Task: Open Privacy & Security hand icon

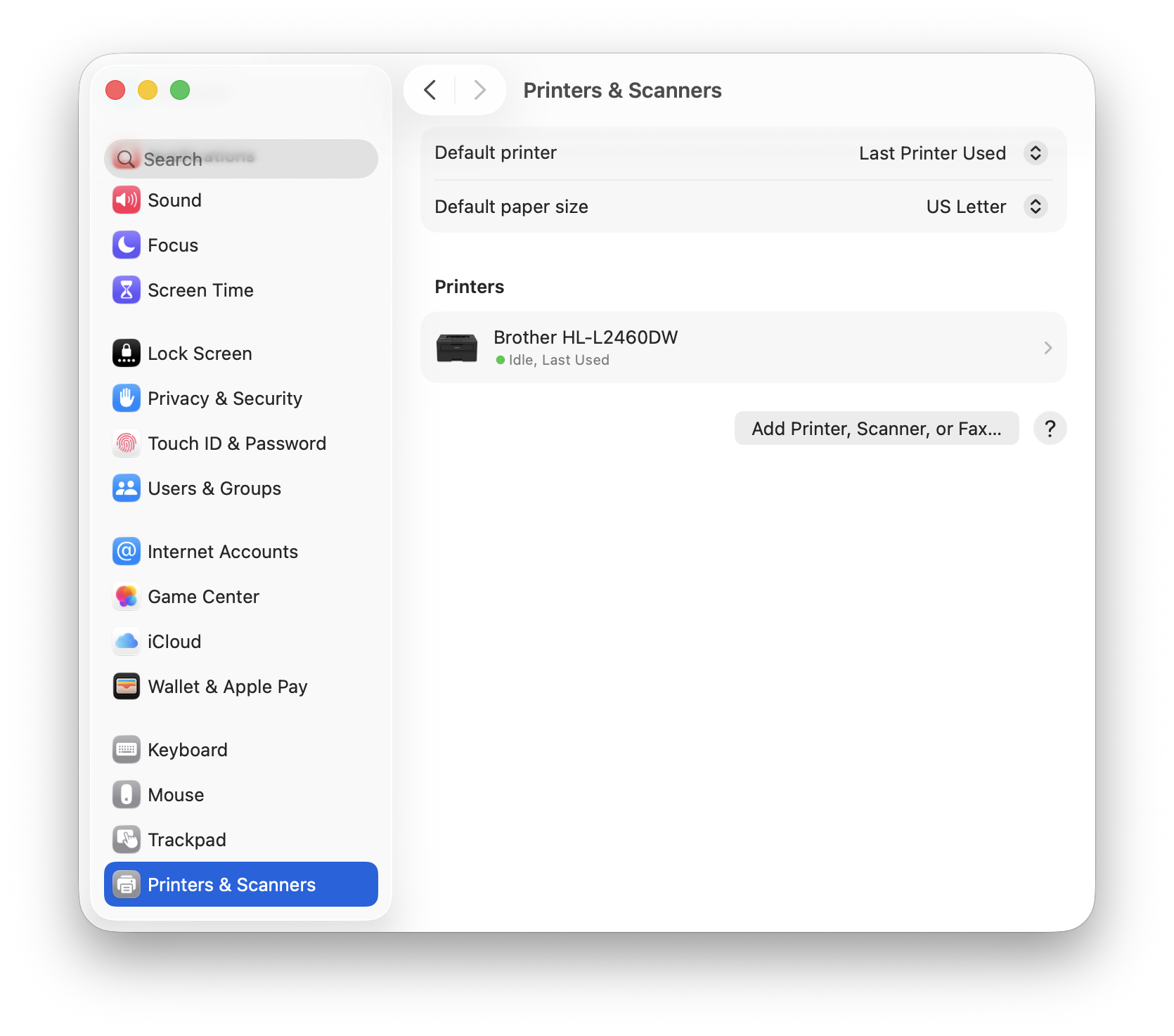Action: 127,399
